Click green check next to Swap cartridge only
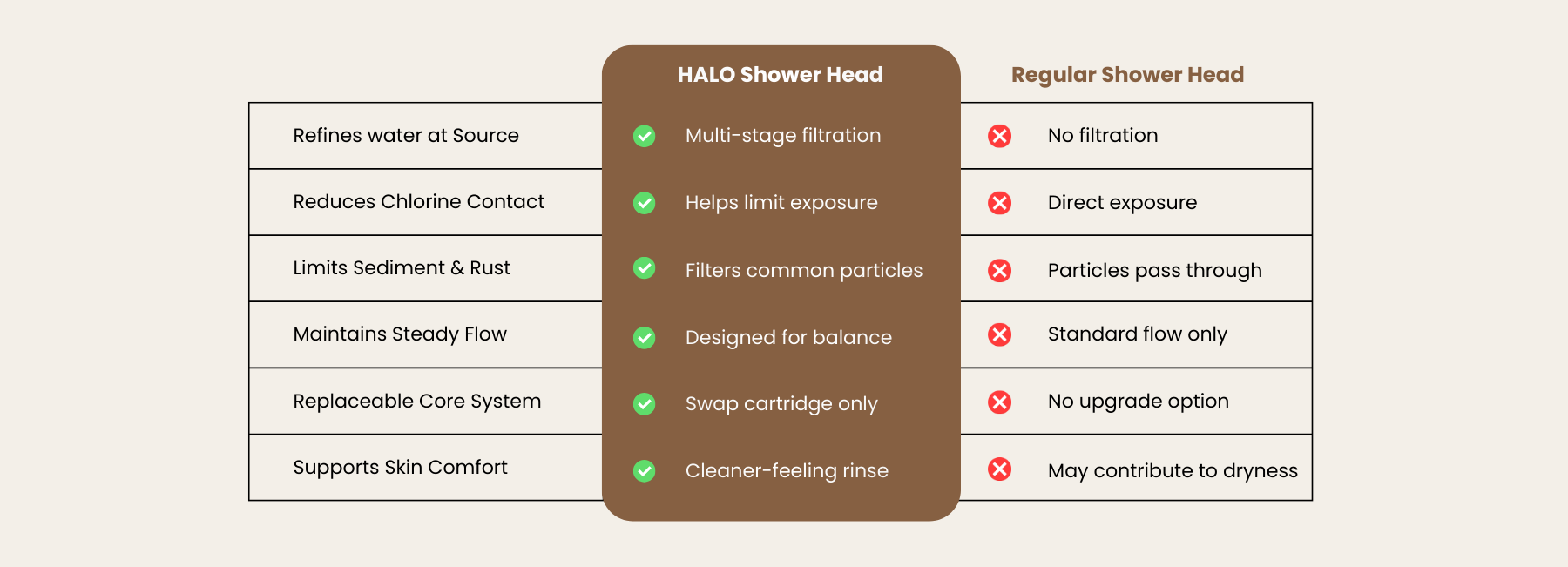 [x=645, y=404]
